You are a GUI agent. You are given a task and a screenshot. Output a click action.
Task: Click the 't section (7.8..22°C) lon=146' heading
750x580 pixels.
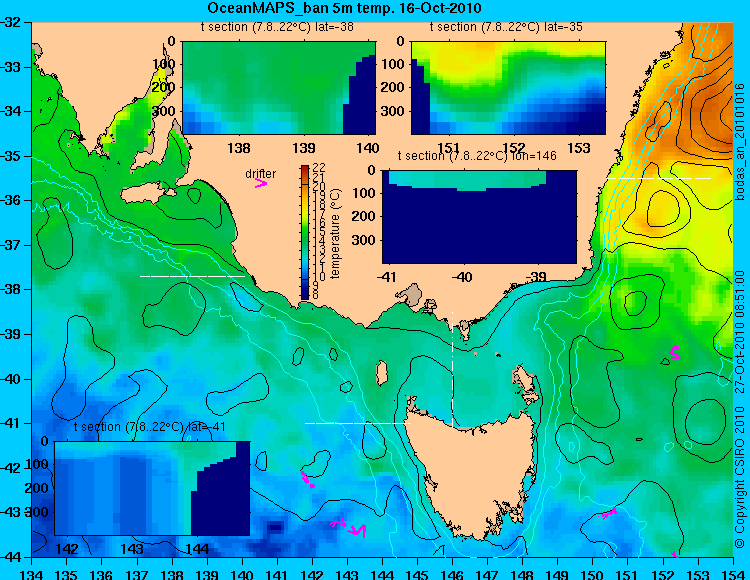(x=477, y=156)
